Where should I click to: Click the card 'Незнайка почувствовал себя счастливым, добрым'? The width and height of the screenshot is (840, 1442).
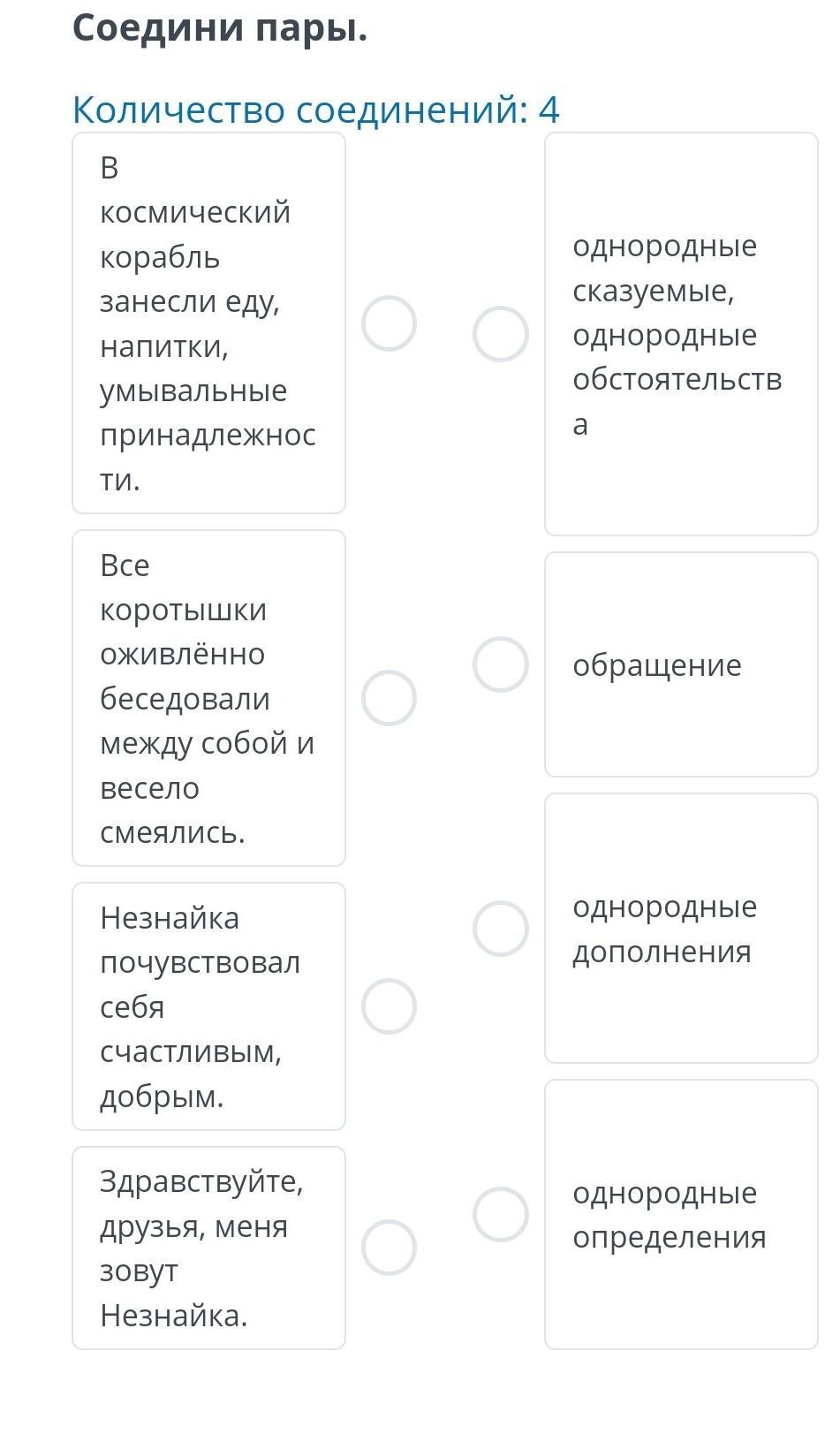coord(208,1006)
